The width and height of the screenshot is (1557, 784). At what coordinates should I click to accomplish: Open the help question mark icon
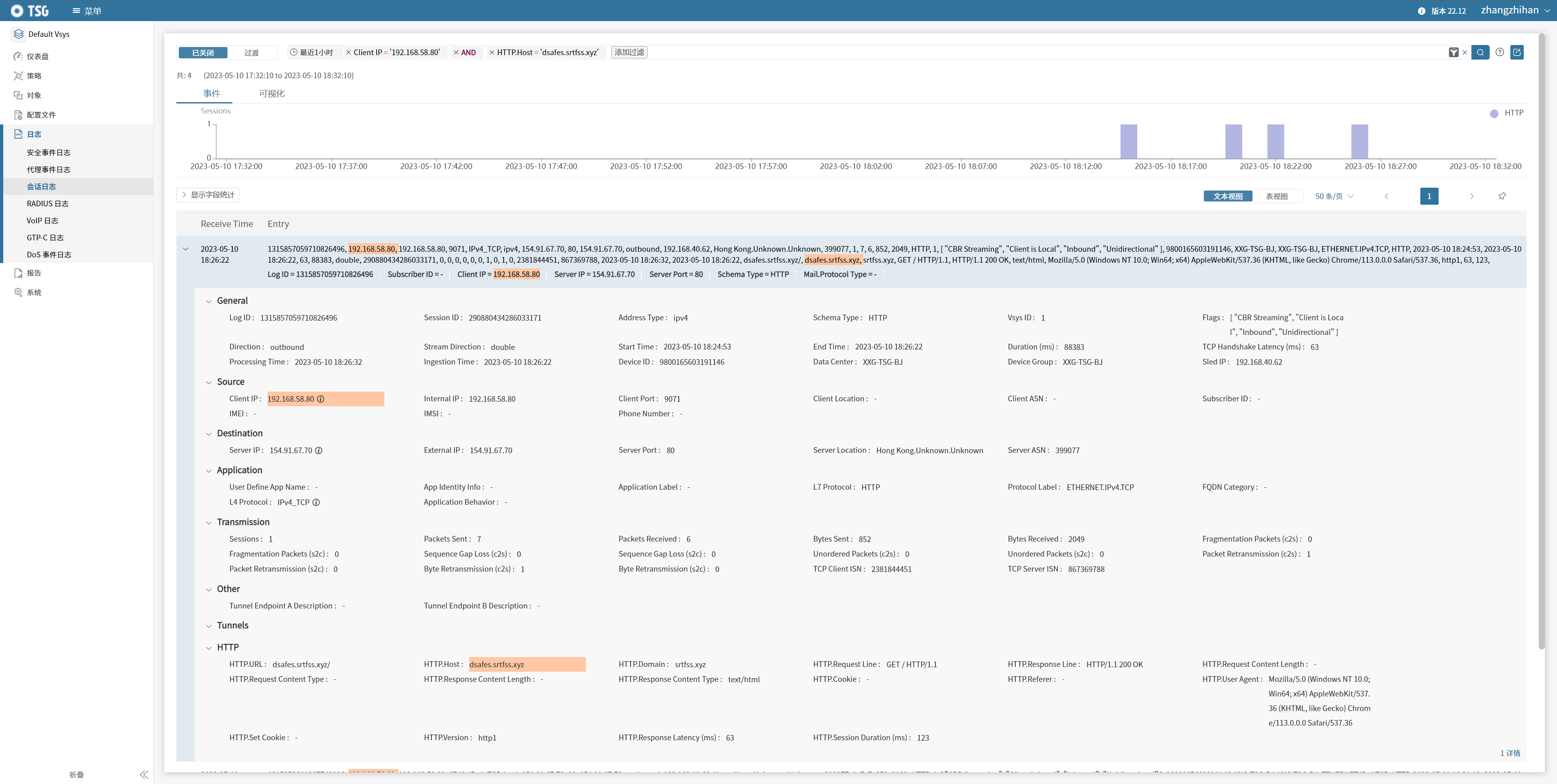pos(1499,53)
